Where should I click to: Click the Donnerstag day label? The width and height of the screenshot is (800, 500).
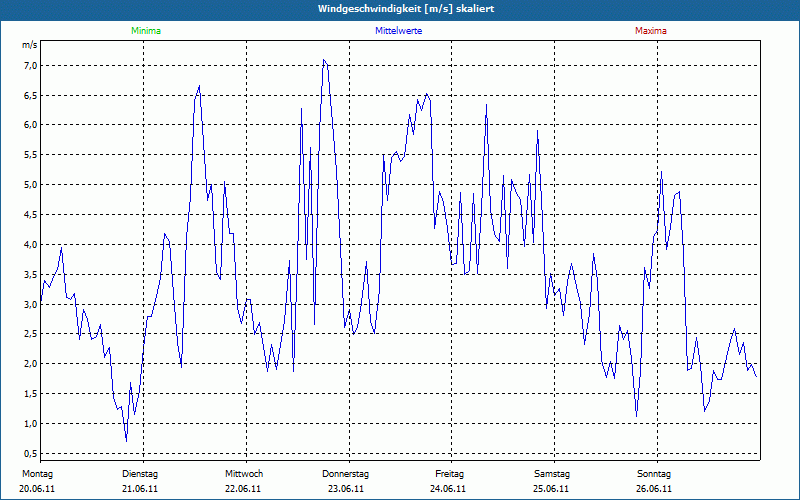(x=345, y=474)
